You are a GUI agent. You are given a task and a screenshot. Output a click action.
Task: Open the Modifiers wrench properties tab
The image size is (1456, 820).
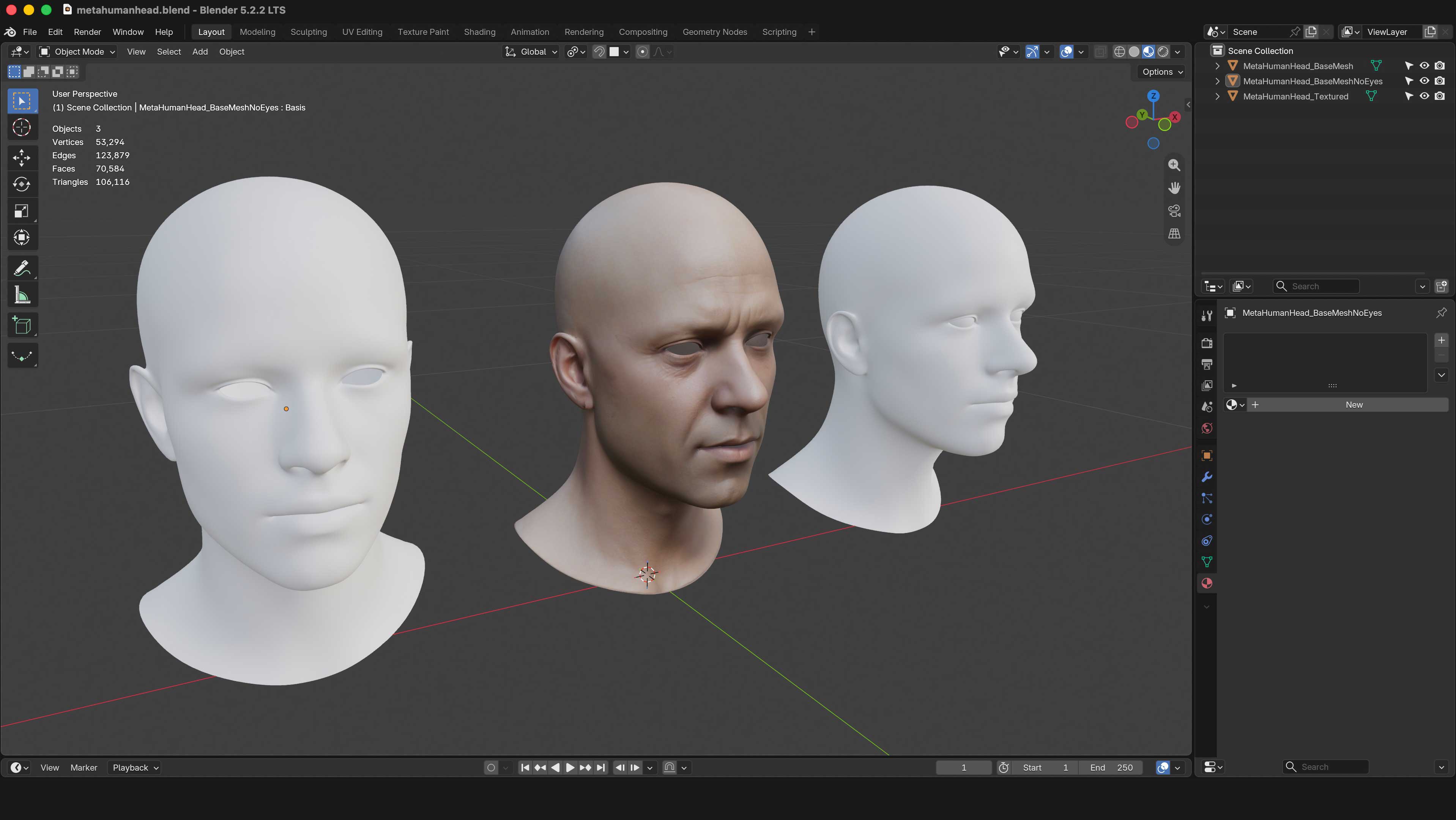click(1207, 477)
